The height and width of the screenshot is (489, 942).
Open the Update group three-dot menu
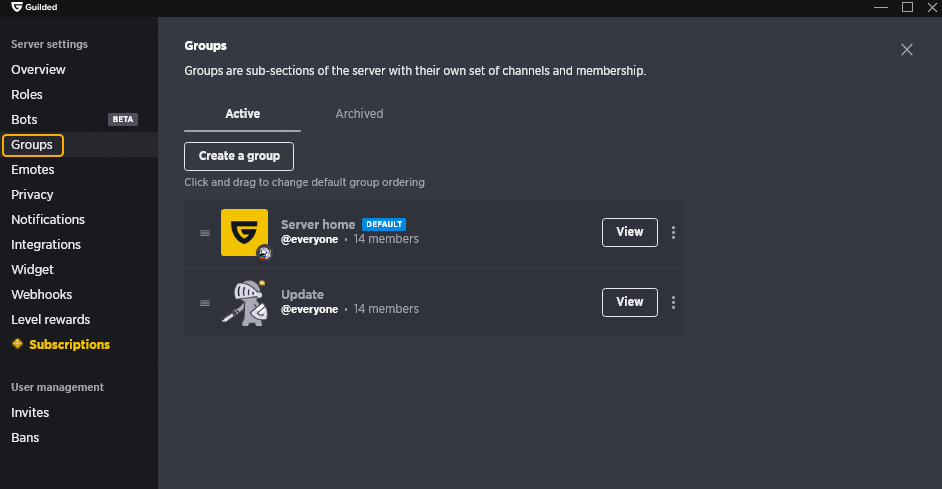pos(673,303)
